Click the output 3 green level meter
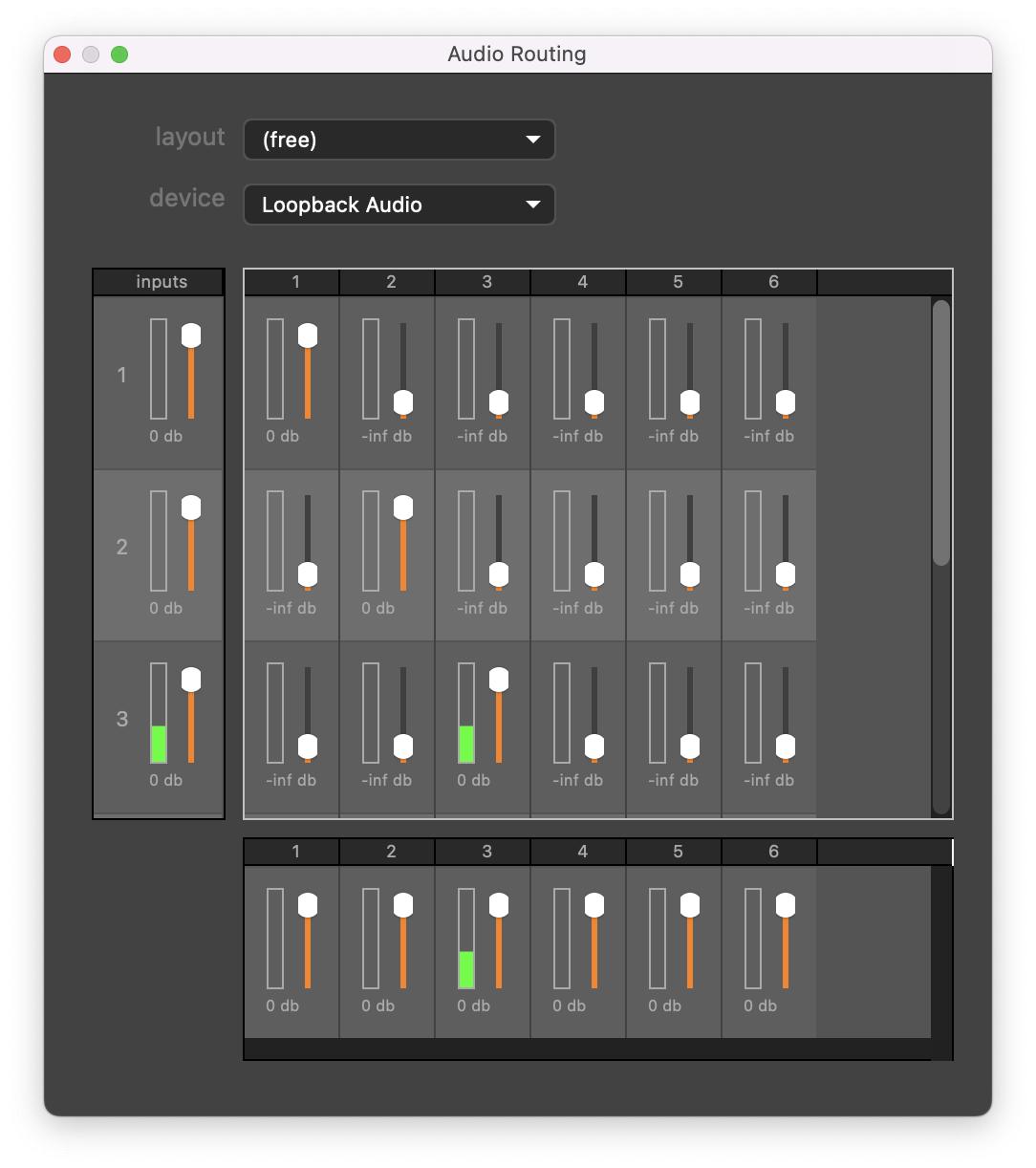Screen dimensions: 1036x1168 tap(466, 968)
